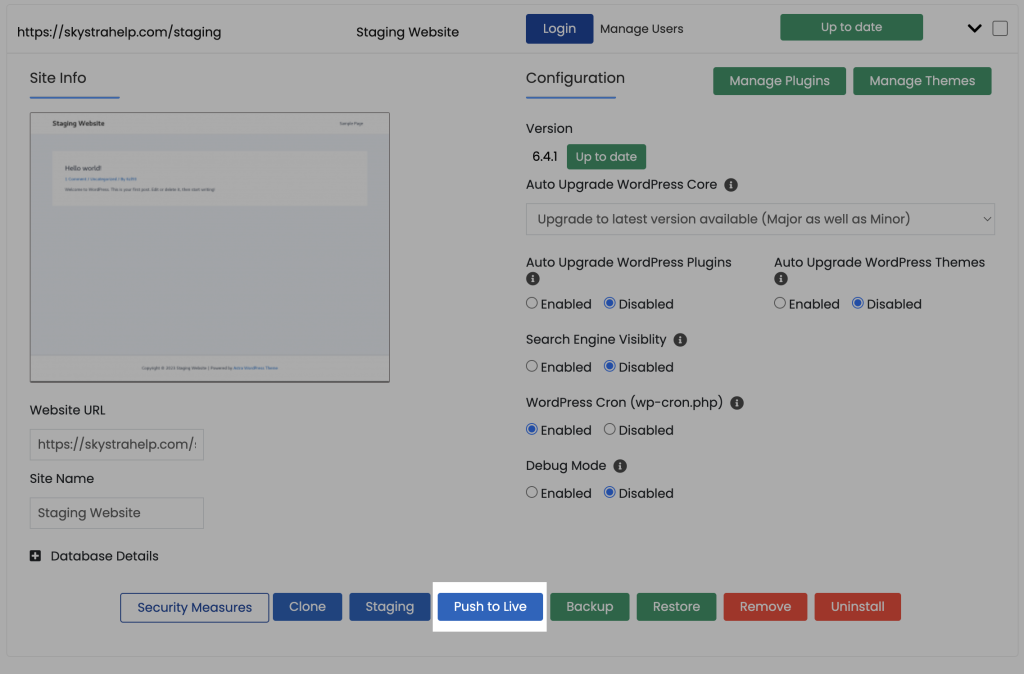Click the red Uninstall button

(x=857, y=607)
